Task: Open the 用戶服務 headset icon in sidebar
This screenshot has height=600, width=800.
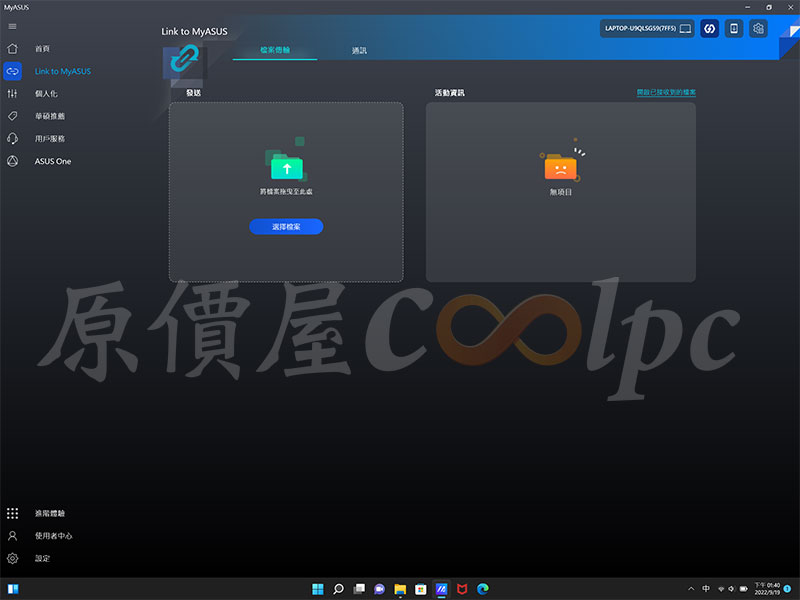Action: [12, 138]
